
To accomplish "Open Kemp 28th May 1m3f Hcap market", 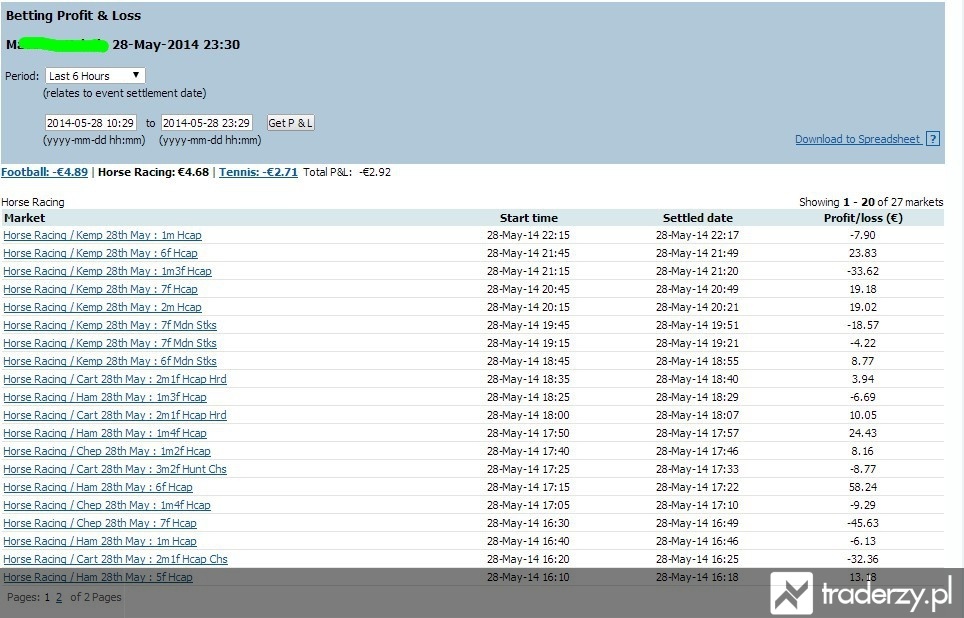I will pos(107,271).
